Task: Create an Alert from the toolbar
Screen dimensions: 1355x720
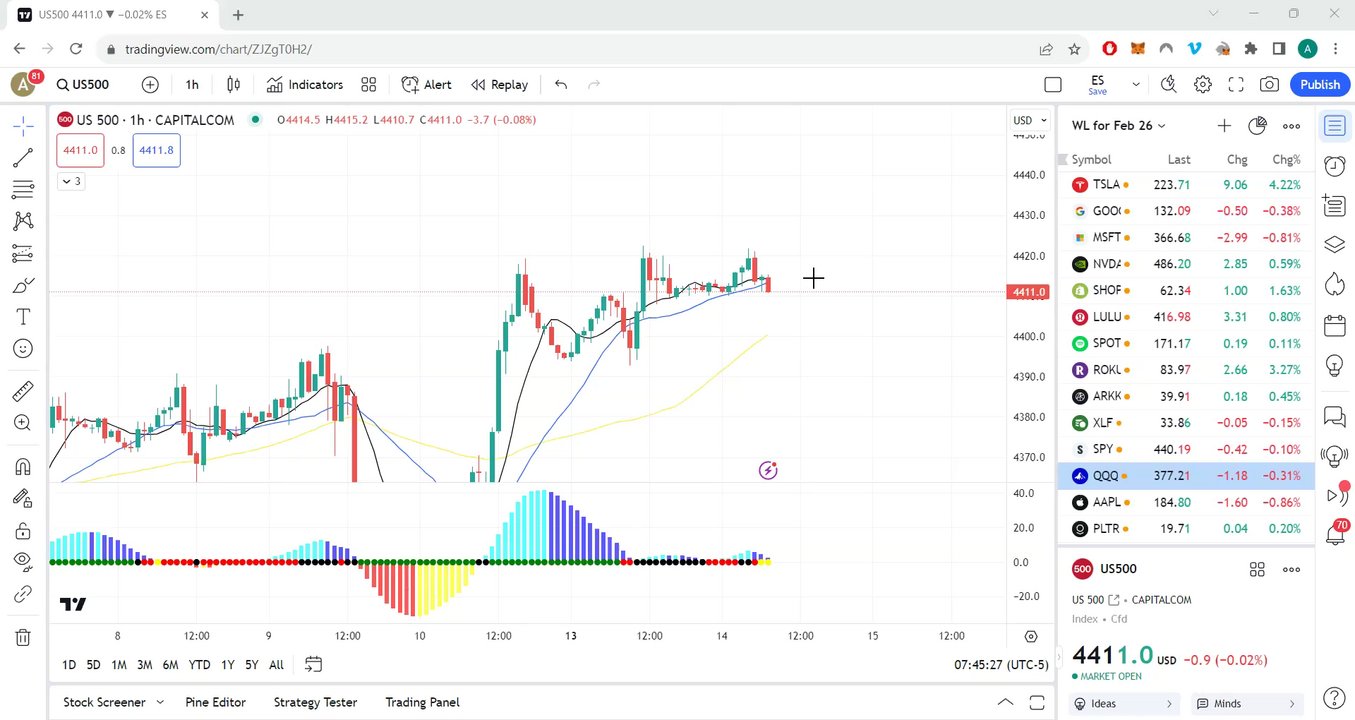Action: (x=427, y=85)
